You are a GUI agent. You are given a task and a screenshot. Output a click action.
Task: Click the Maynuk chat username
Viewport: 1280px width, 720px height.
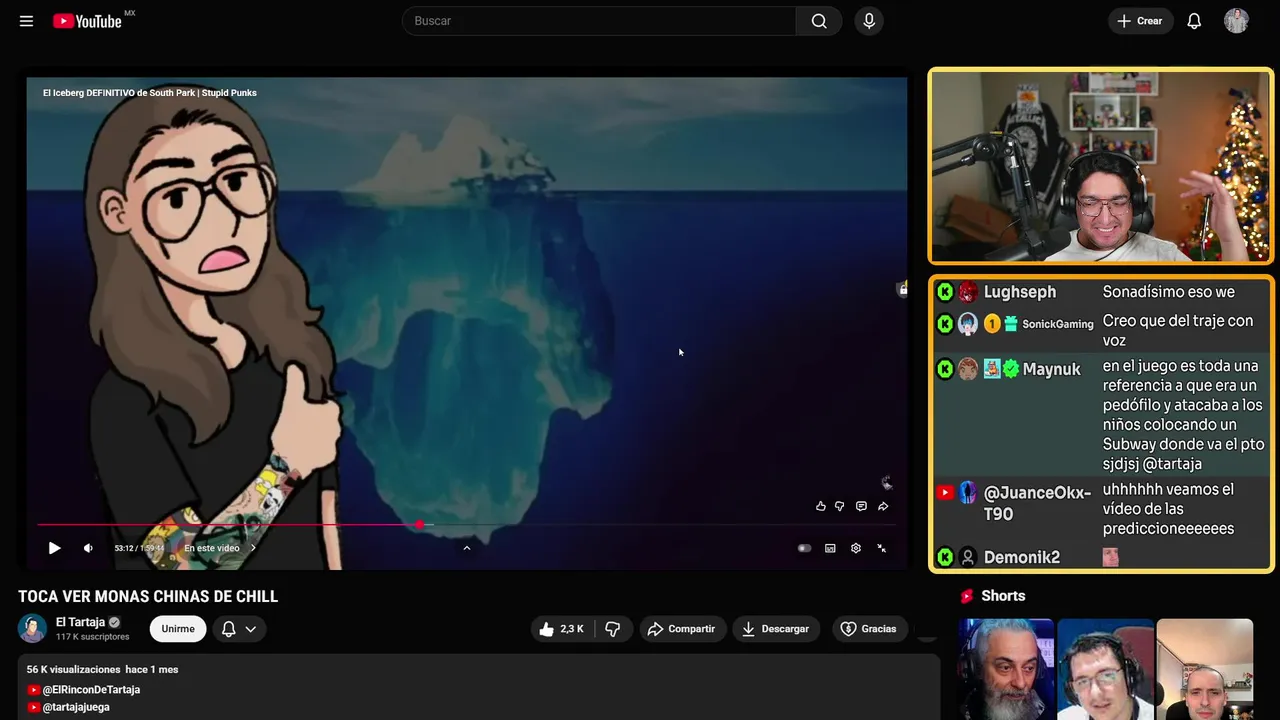pyautogui.click(x=1051, y=369)
